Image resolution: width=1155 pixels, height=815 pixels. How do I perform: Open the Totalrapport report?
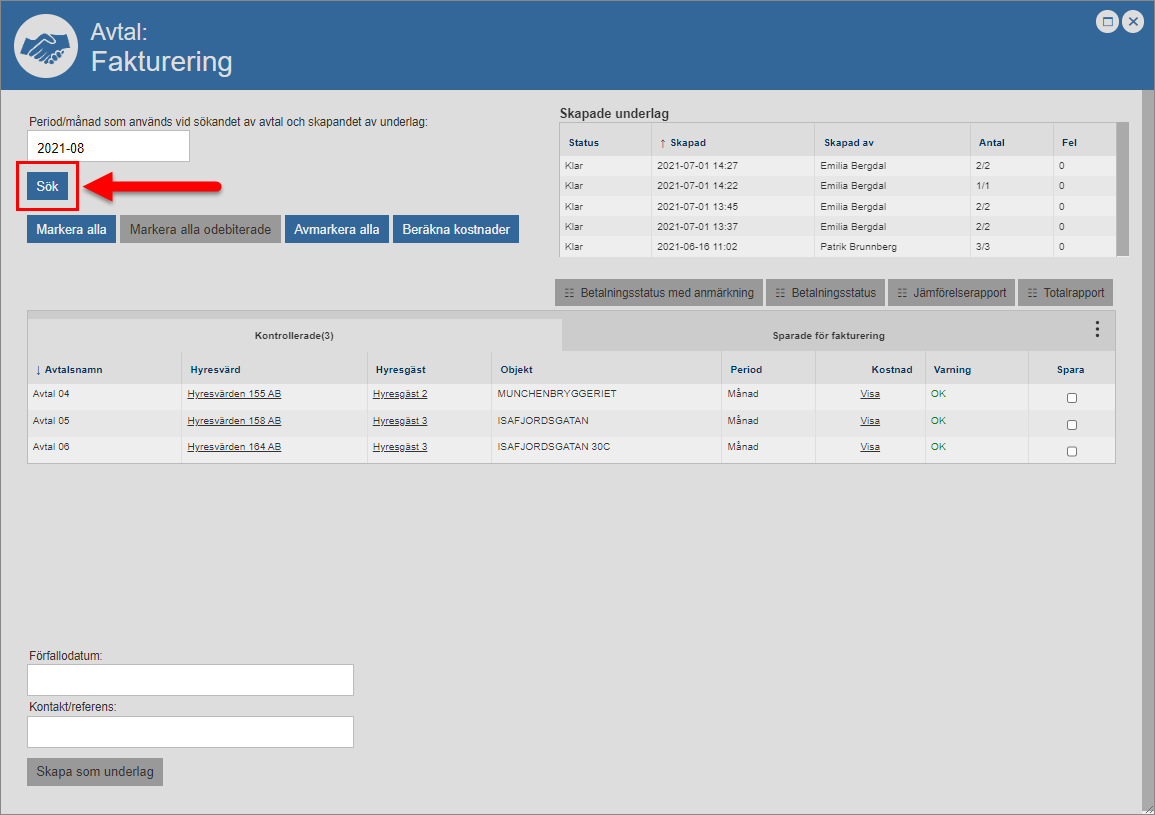pyautogui.click(x=1066, y=293)
